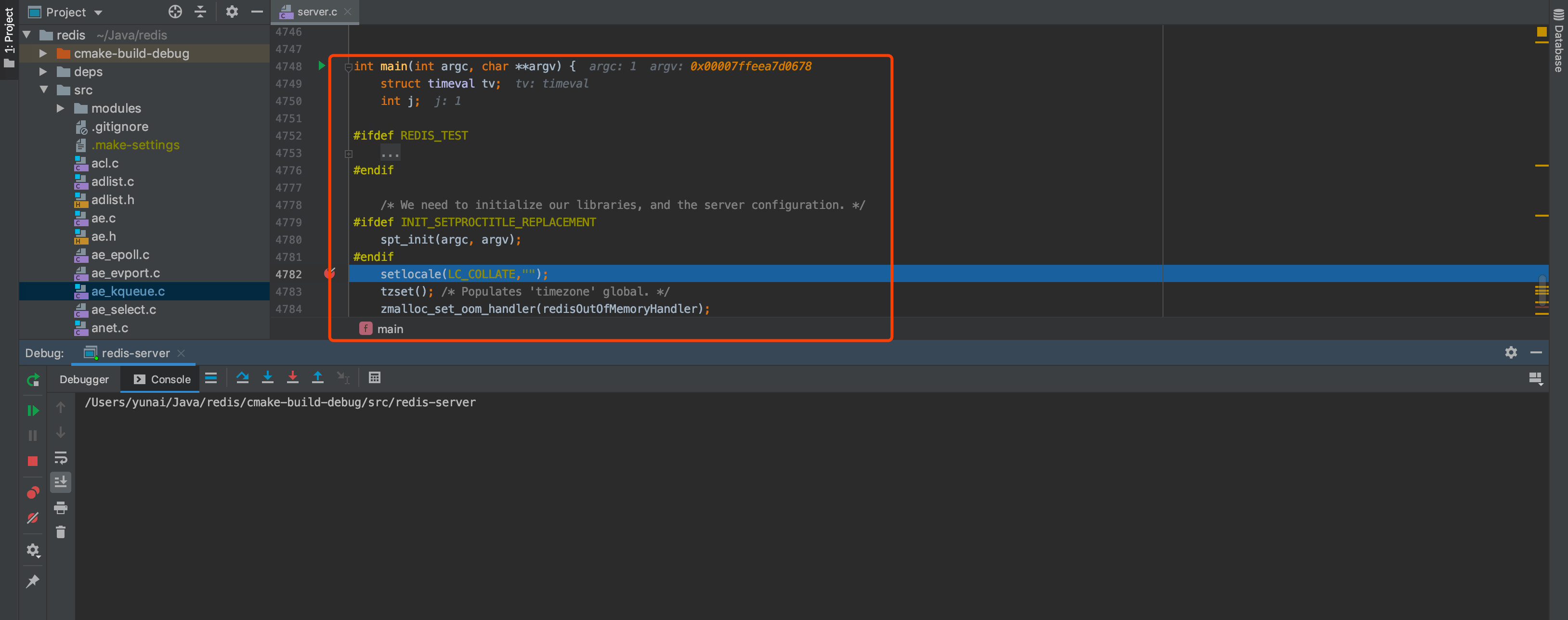Image resolution: width=1568 pixels, height=620 pixels.
Task: Toggle breakpoint on line 4782
Action: point(329,274)
